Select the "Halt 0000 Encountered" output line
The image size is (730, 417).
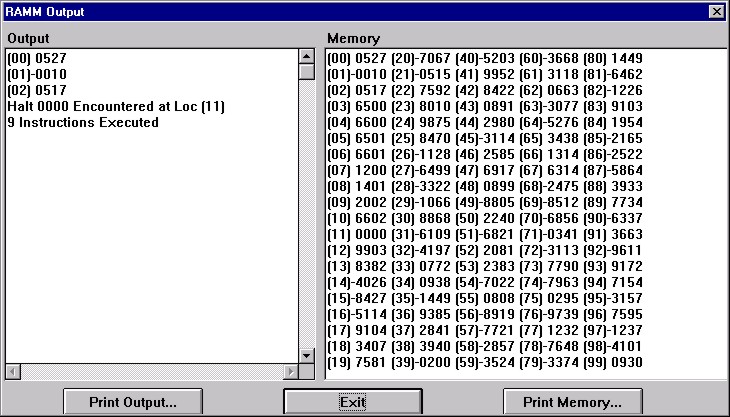tap(115, 106)
